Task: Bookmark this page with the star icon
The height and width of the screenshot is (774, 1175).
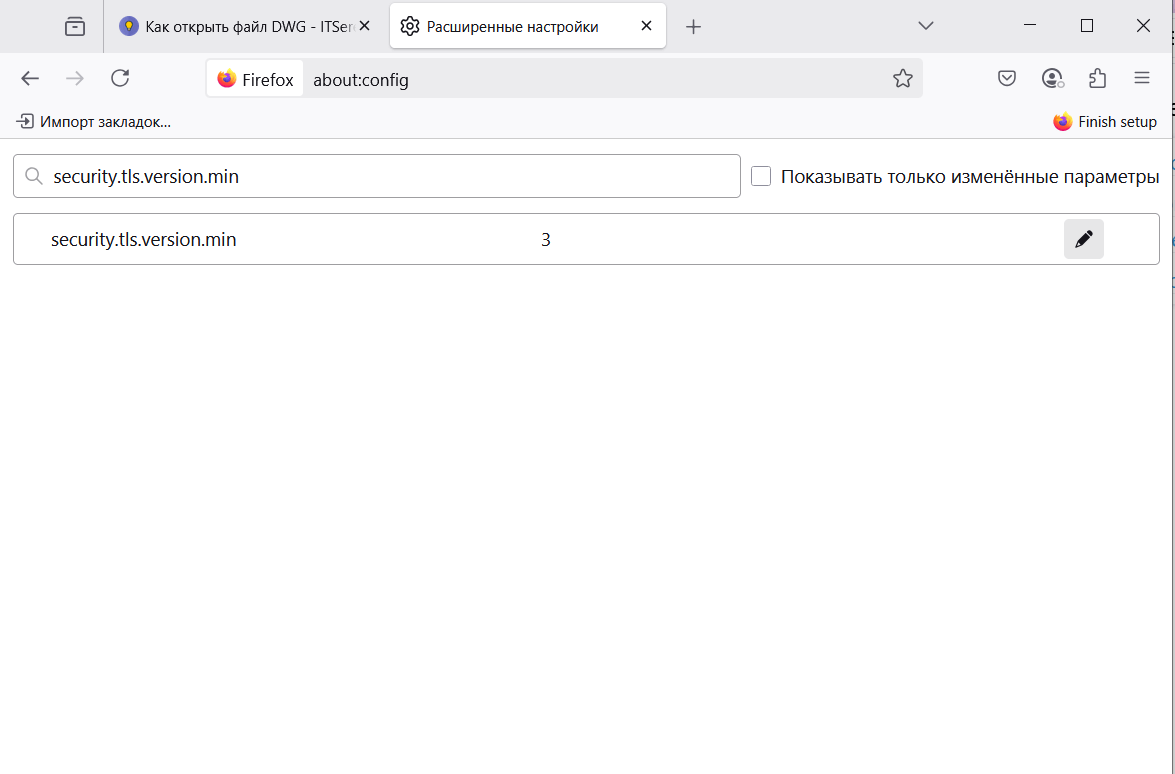Action: point(903,79)
